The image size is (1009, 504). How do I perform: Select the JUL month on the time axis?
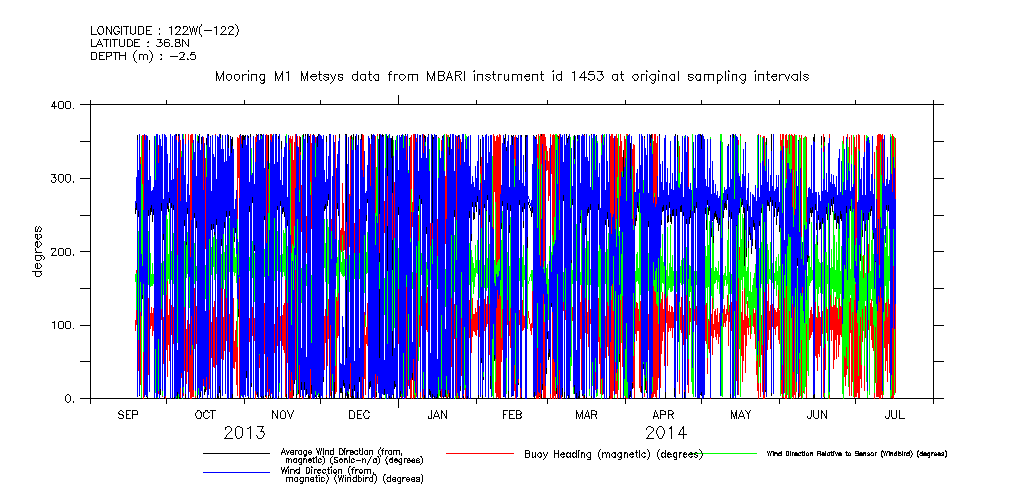click(894, 415)
